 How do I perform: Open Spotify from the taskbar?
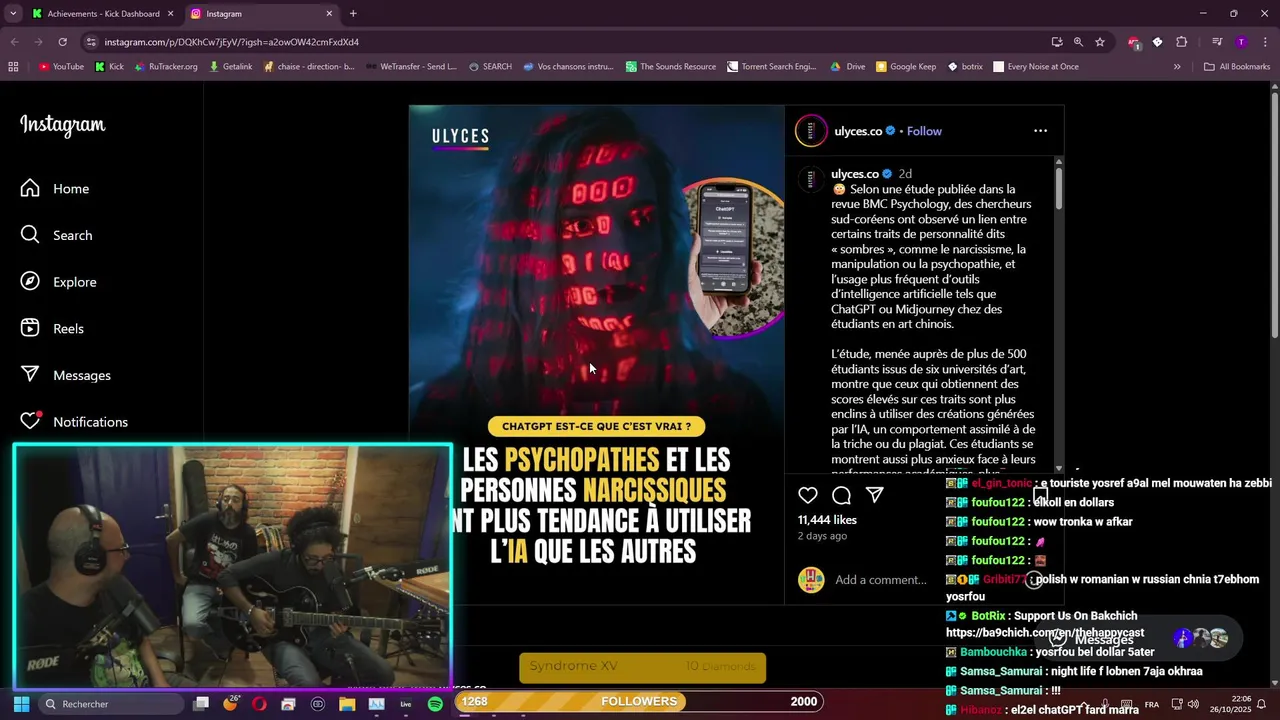[435, 704]
